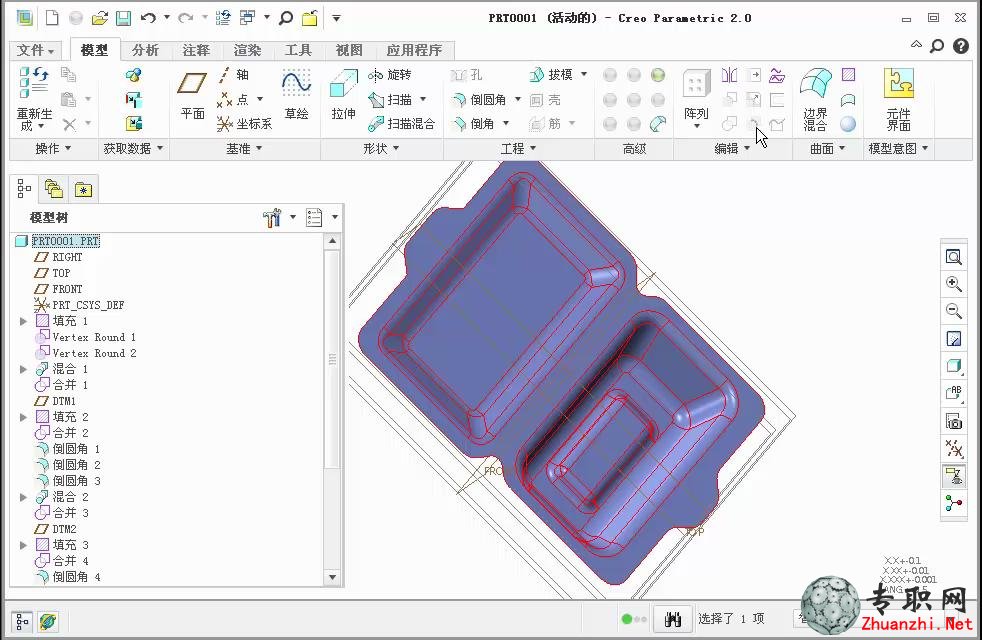The width and height of the screenshot is (982, 640).
Task: Expand the 填充 1 tree node
Action: point(23,321)
